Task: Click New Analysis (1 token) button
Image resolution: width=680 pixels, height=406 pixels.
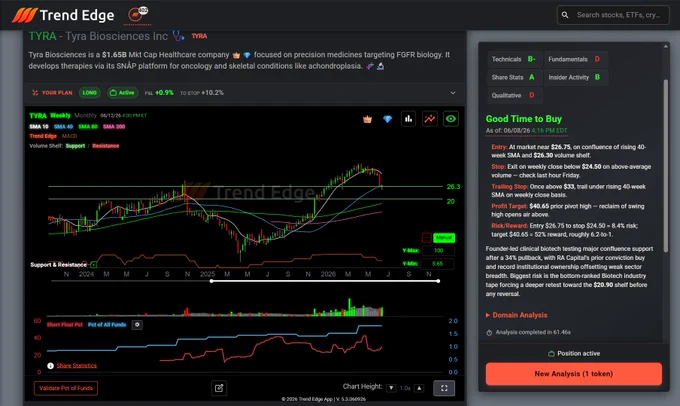Action: pos(574,374)
